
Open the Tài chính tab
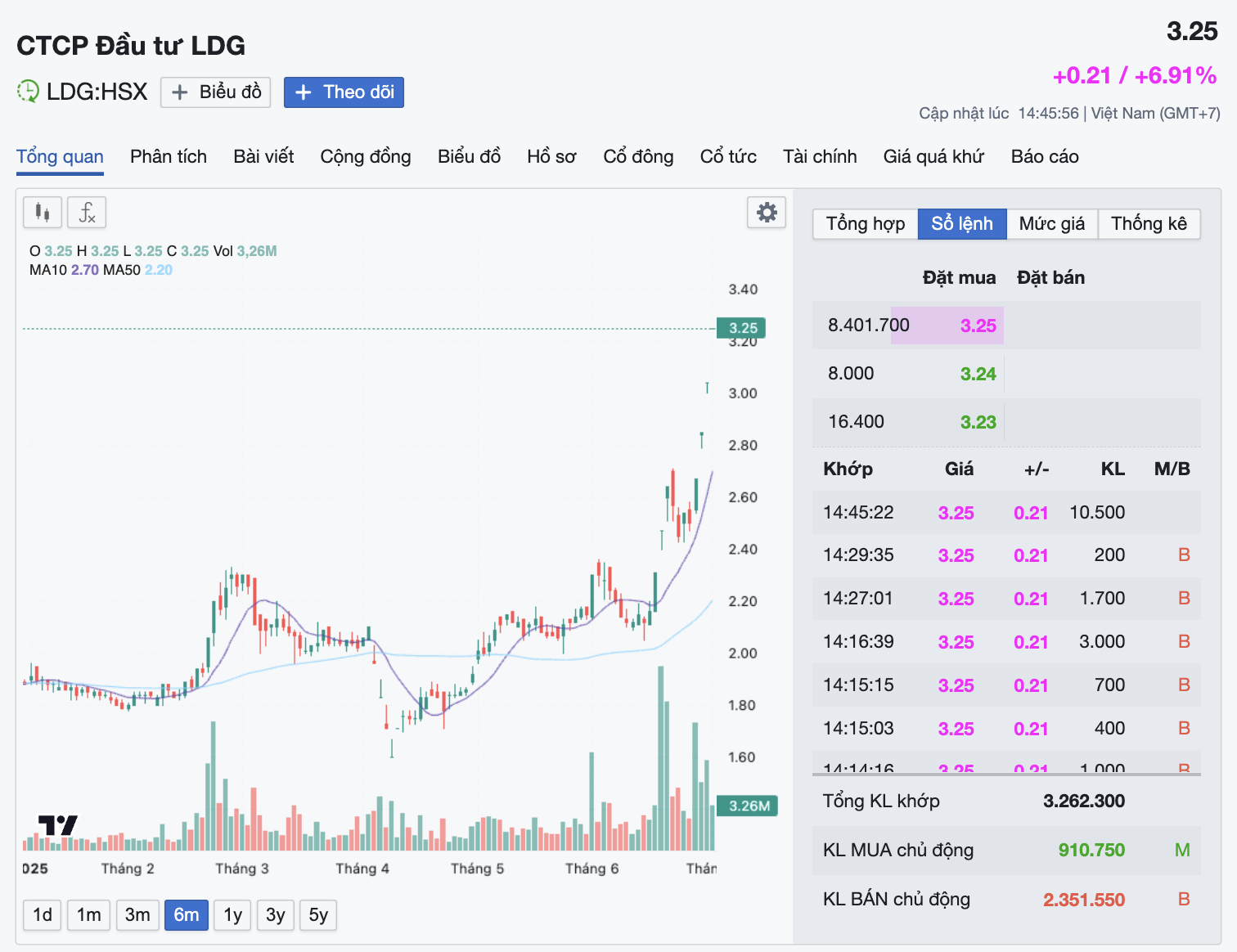[x=820, y=156]
